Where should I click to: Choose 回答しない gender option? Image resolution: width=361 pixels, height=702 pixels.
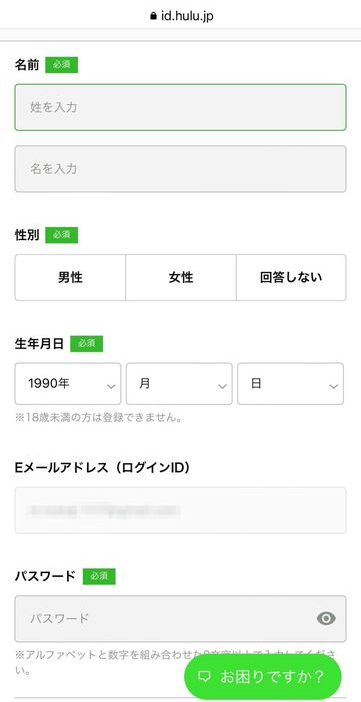291,278
